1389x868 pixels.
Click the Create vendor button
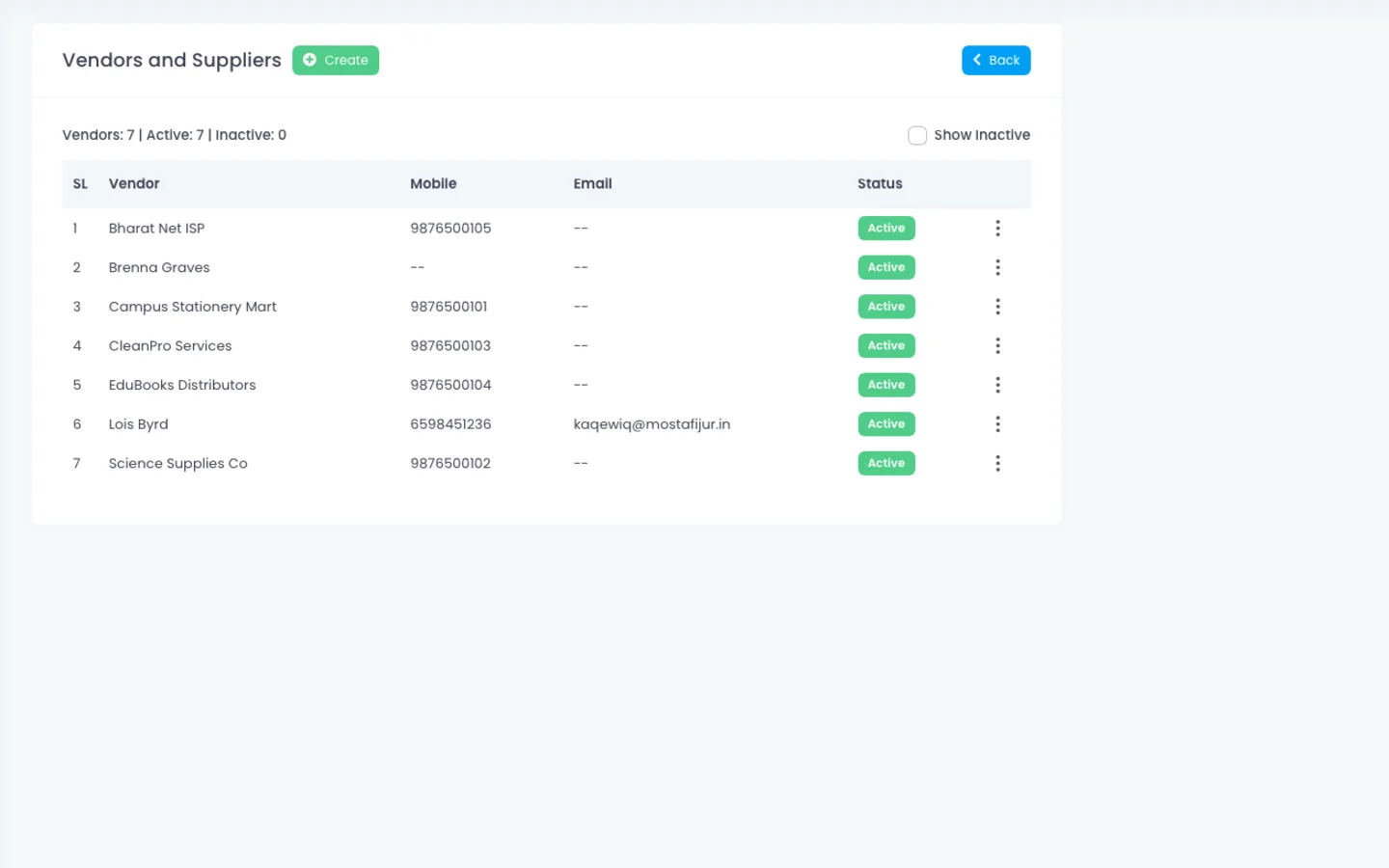pos(336,60)
